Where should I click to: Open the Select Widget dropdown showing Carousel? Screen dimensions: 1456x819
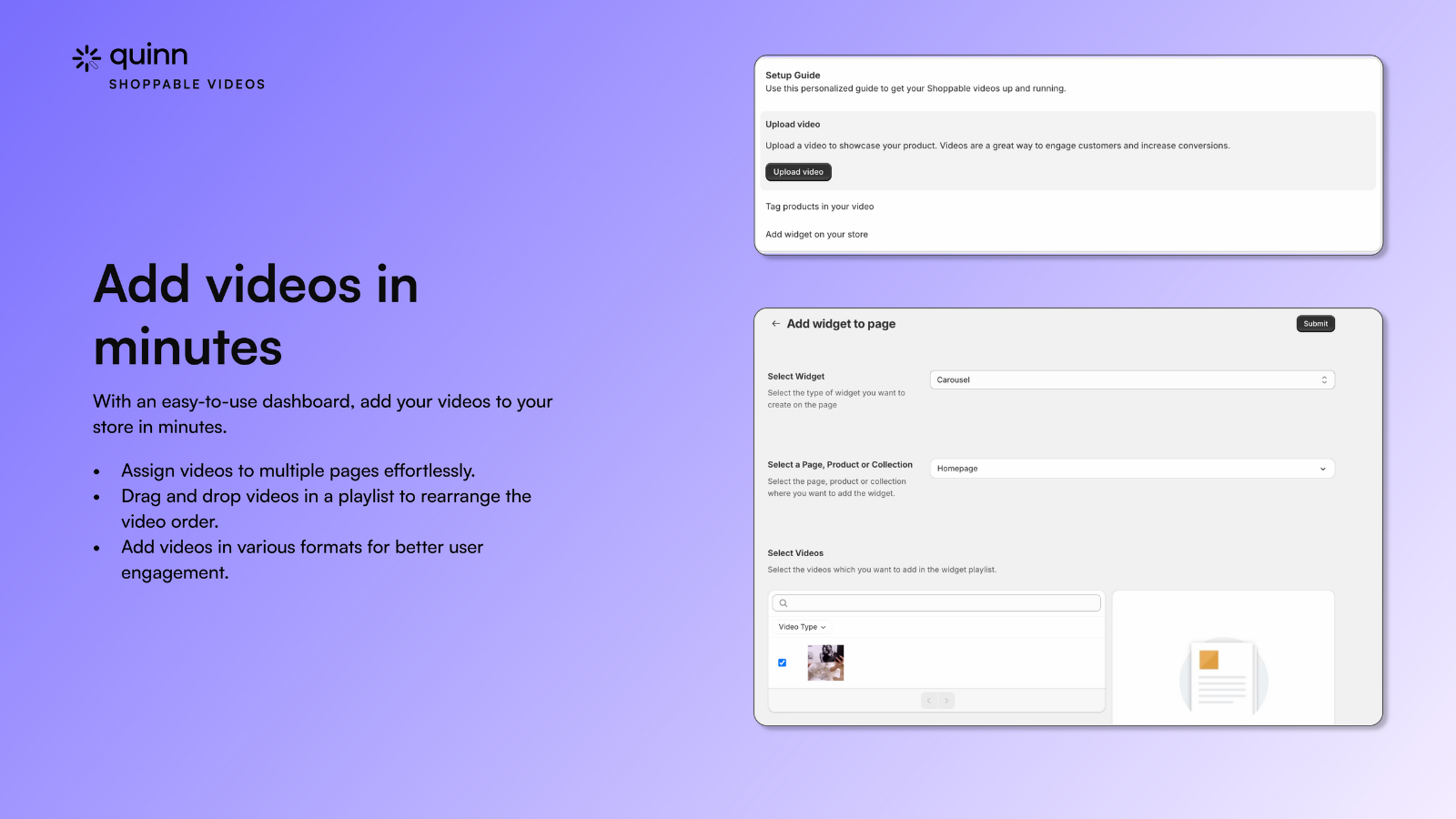tap(1131, 379)
